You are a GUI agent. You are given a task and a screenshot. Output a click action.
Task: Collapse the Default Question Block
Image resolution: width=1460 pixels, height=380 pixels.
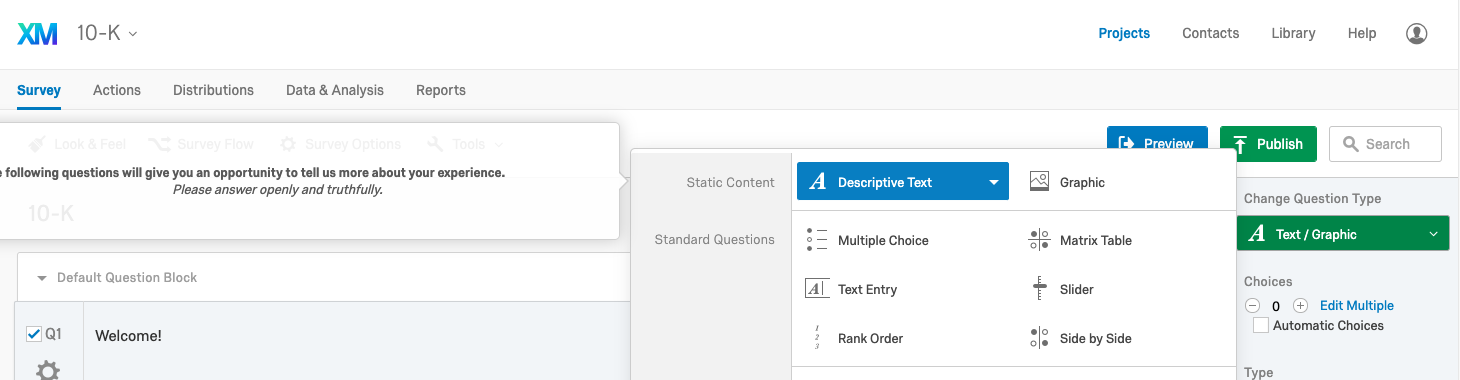click(43, 278)
